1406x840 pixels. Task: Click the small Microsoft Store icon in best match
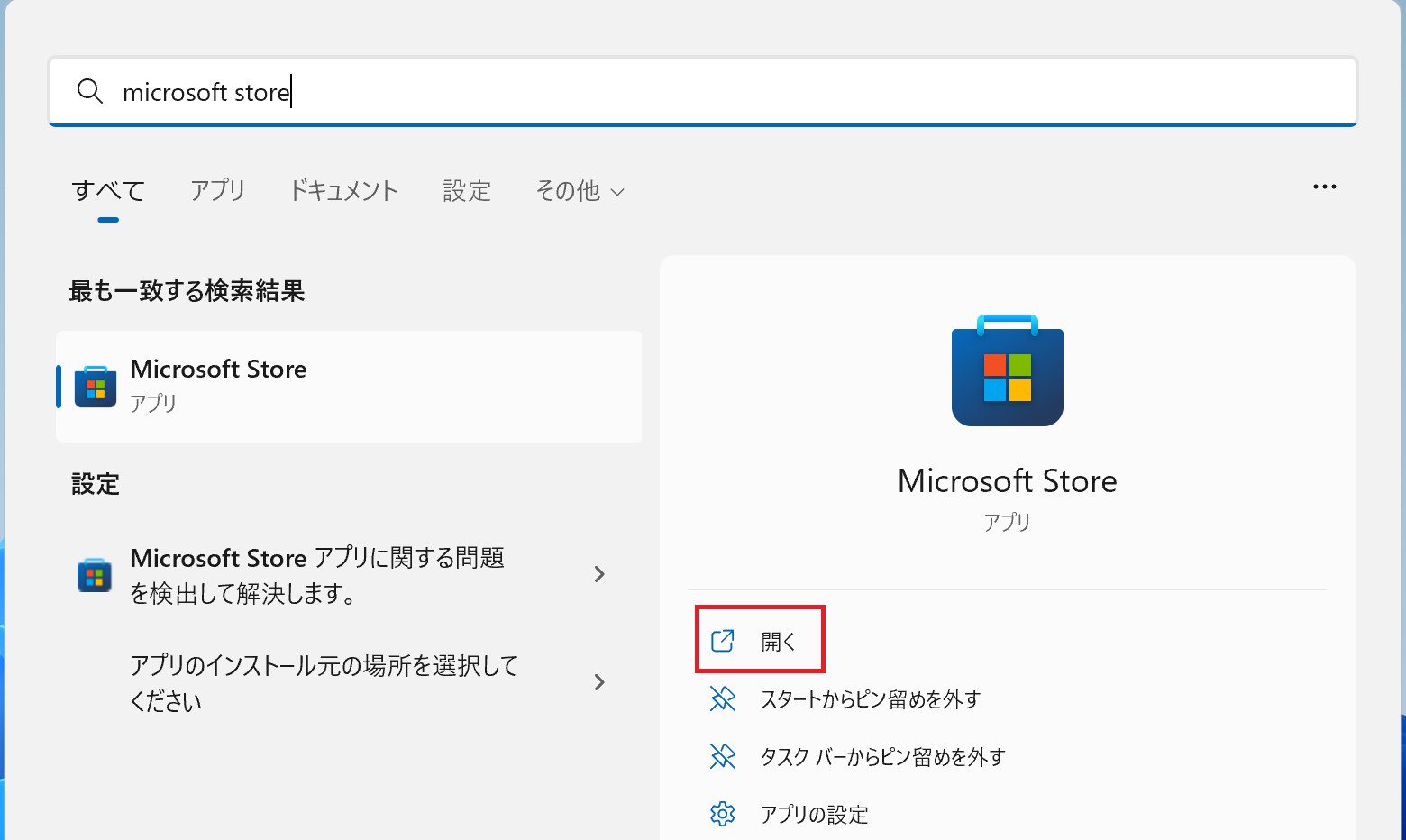coord(96,387)
